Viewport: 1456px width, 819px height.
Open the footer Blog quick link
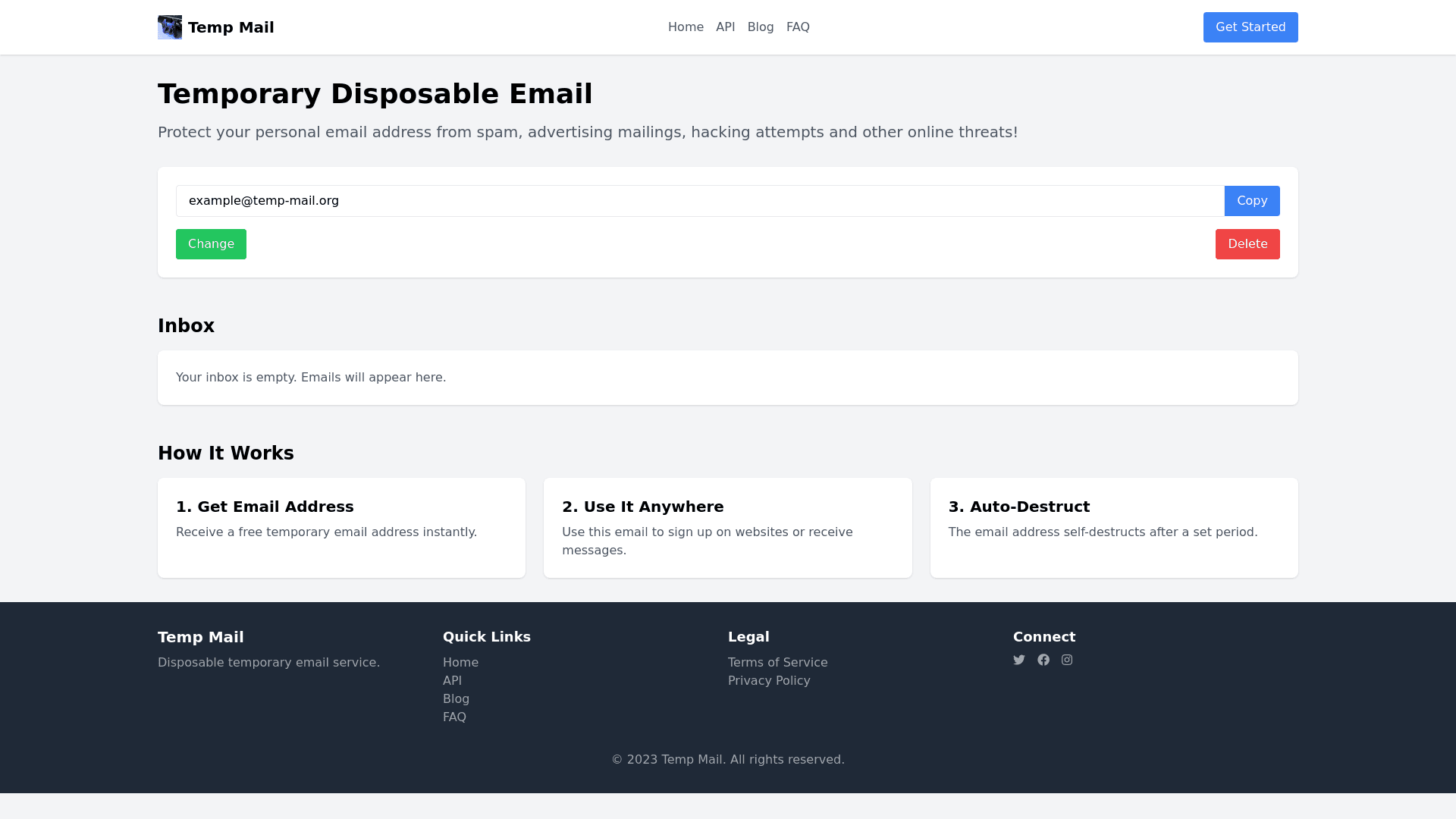456,699
